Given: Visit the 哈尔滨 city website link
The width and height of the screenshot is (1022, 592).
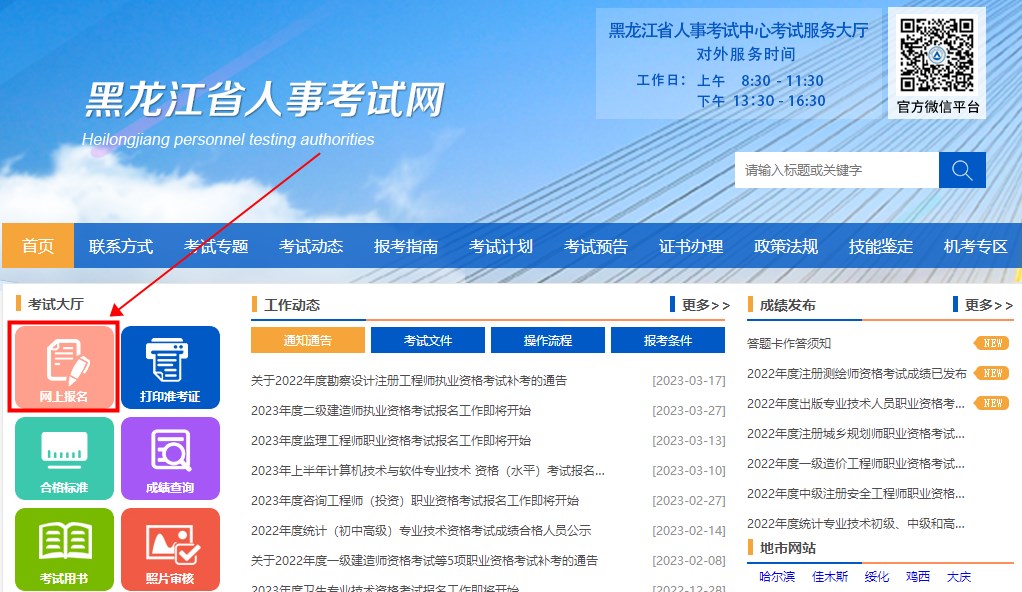Looking at the screenshot, I should [x=776, y=577].
